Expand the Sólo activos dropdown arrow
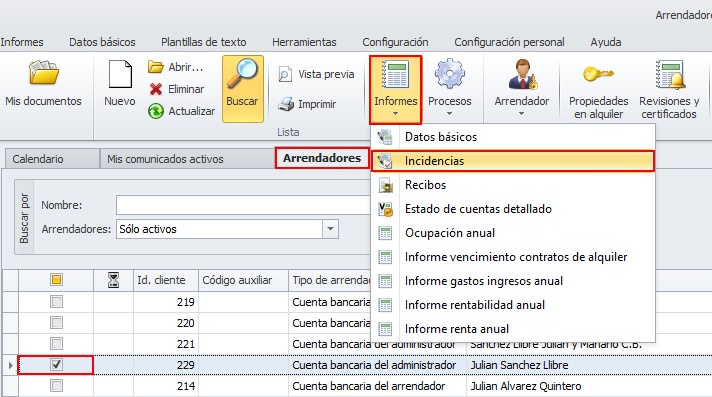Viewport: 712px width, 397px height. 331,229
